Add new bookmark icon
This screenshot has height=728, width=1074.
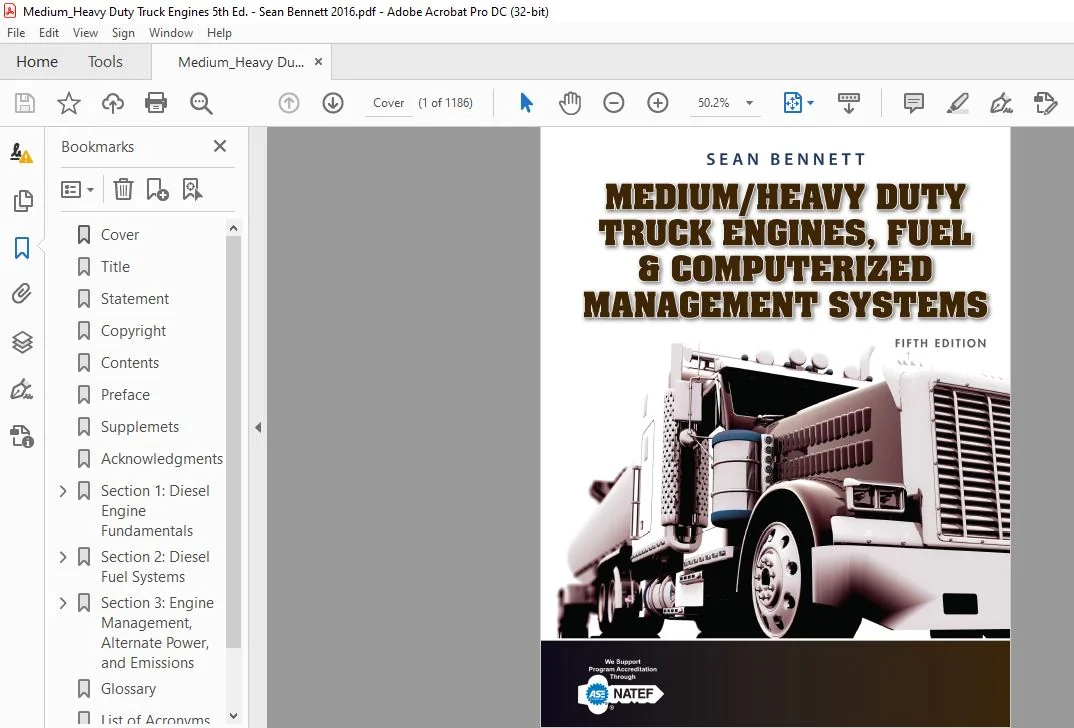158,189
